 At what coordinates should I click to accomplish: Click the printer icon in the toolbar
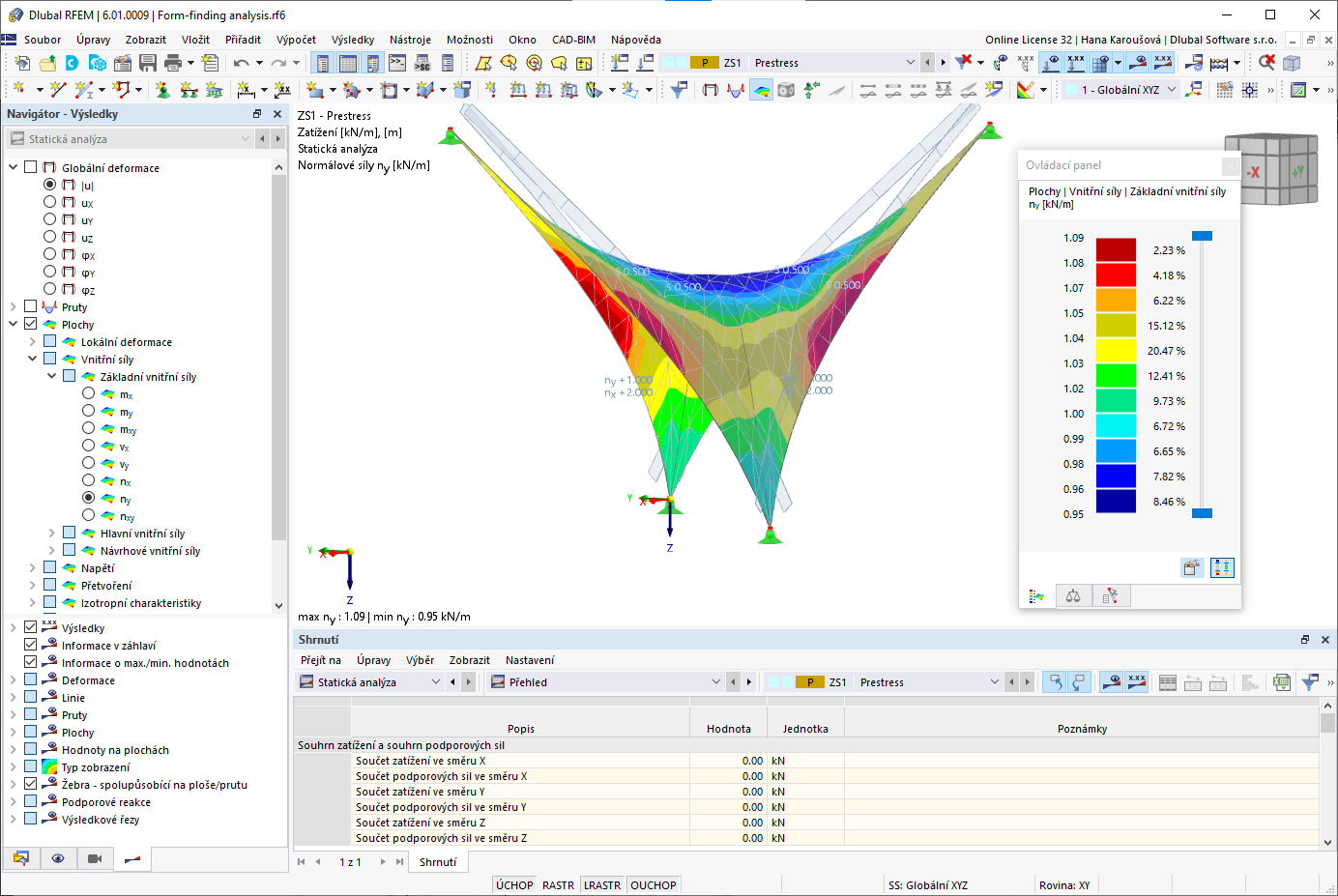click(173, 63)
